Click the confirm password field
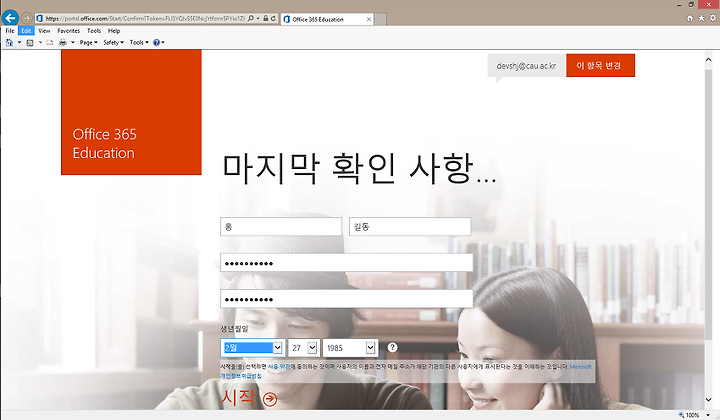Image resolution: width=720 pixels, height=420 pixels. click(347, 299)
